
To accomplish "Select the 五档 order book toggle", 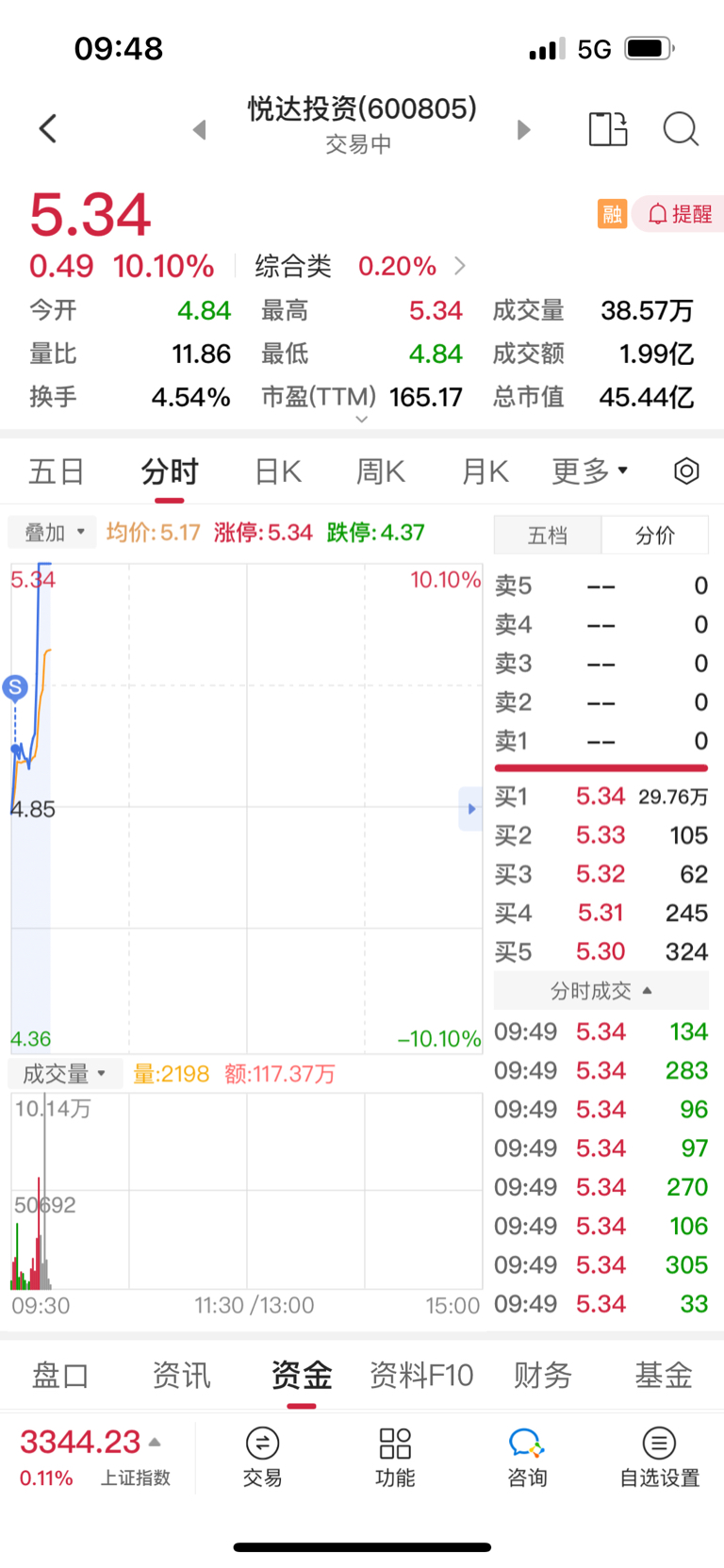I will pos(548,536).
